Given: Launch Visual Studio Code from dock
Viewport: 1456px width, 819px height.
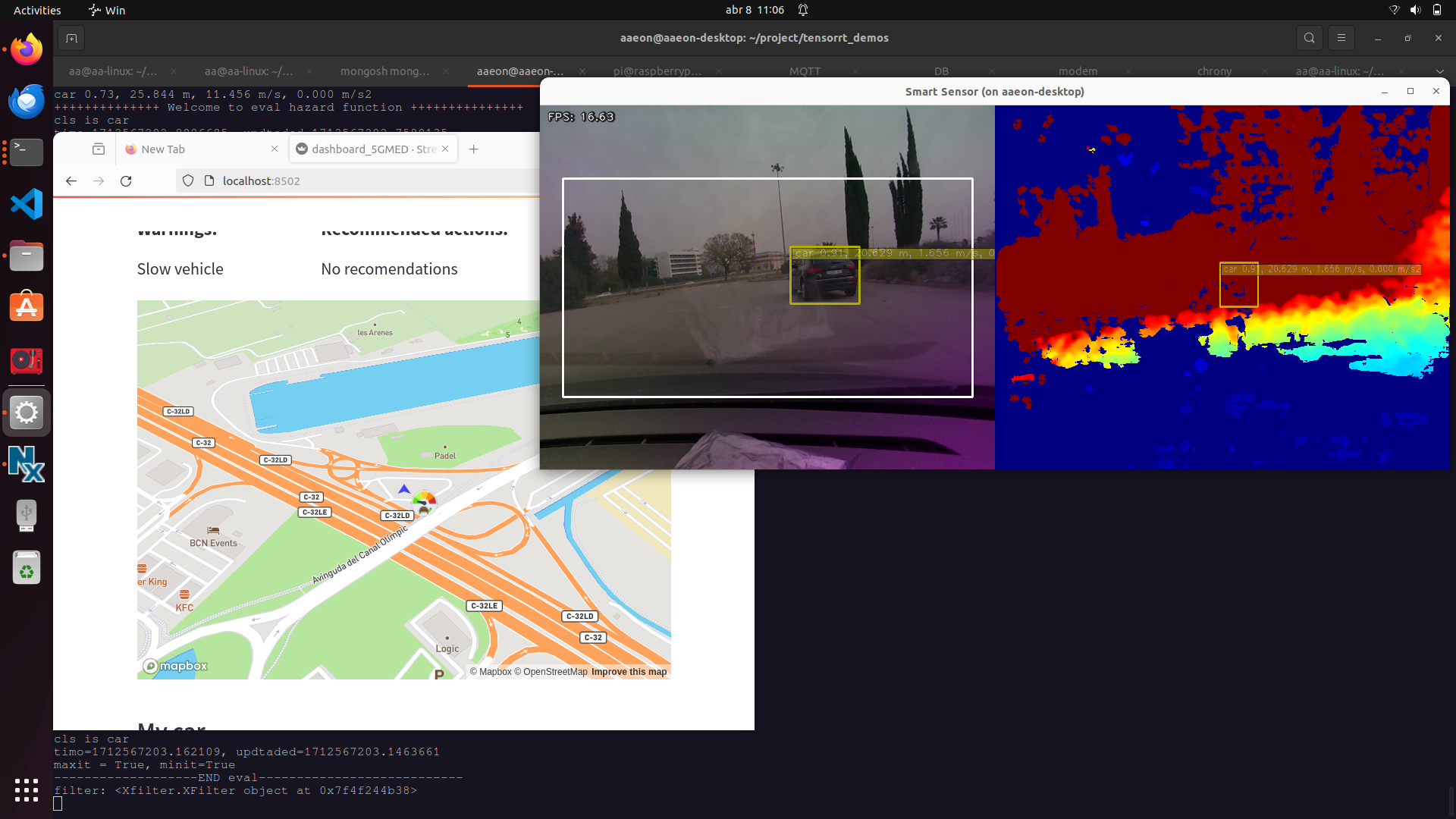Looking at the screenshot, I should [27, 205].
